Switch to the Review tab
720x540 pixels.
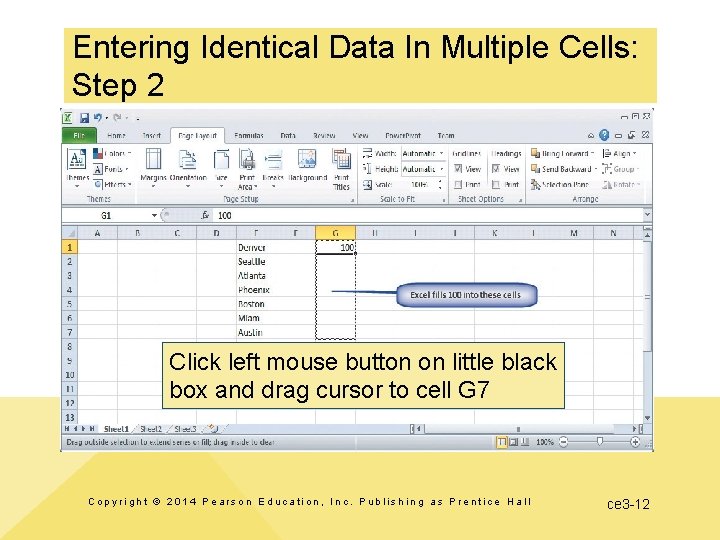pyautogui.click(x=324, y=135)
